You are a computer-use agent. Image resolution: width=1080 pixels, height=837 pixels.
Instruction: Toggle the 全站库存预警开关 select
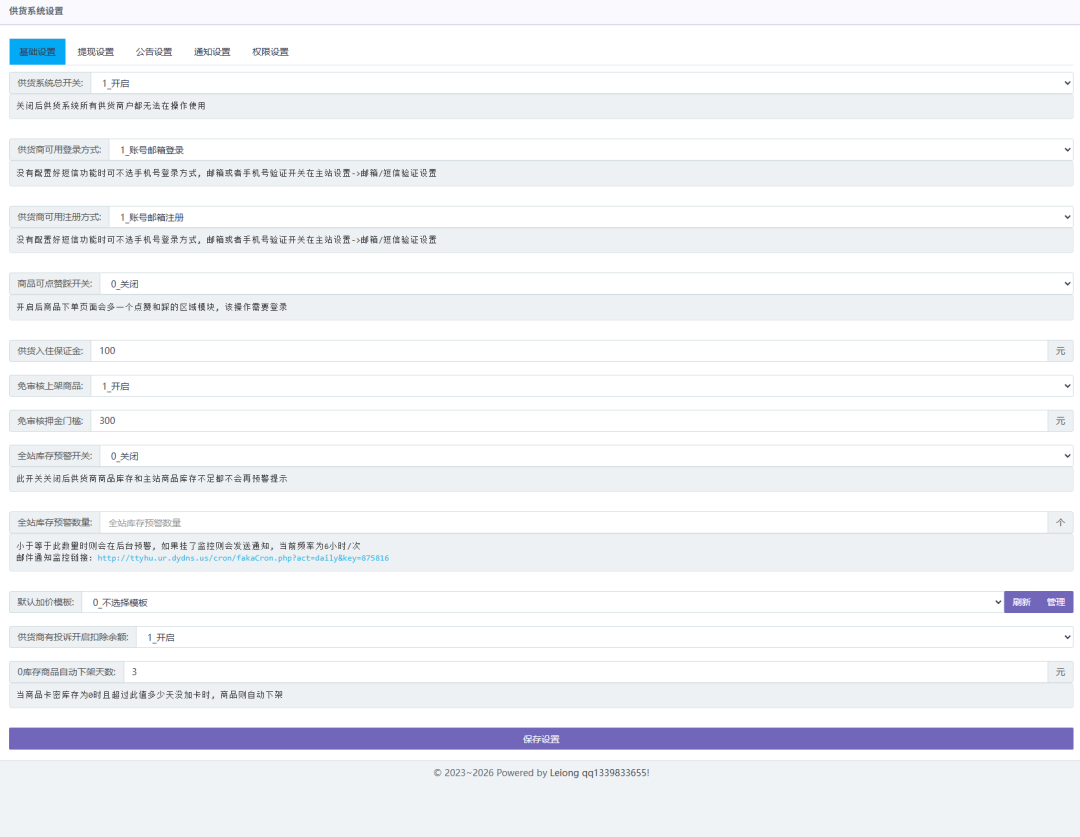point(586,456)
